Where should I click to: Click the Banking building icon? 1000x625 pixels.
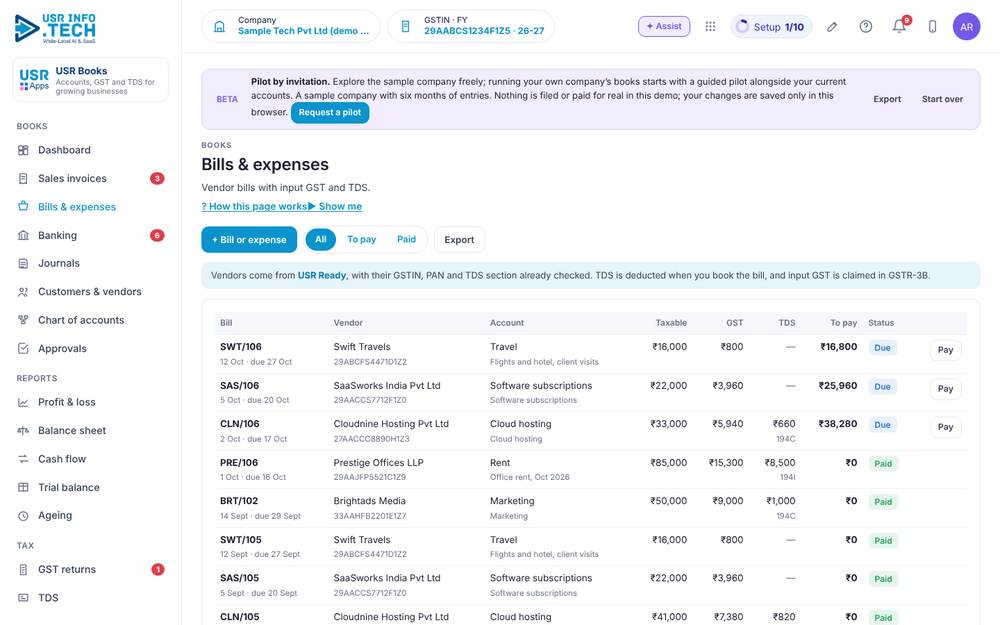(x=23, y=235)
